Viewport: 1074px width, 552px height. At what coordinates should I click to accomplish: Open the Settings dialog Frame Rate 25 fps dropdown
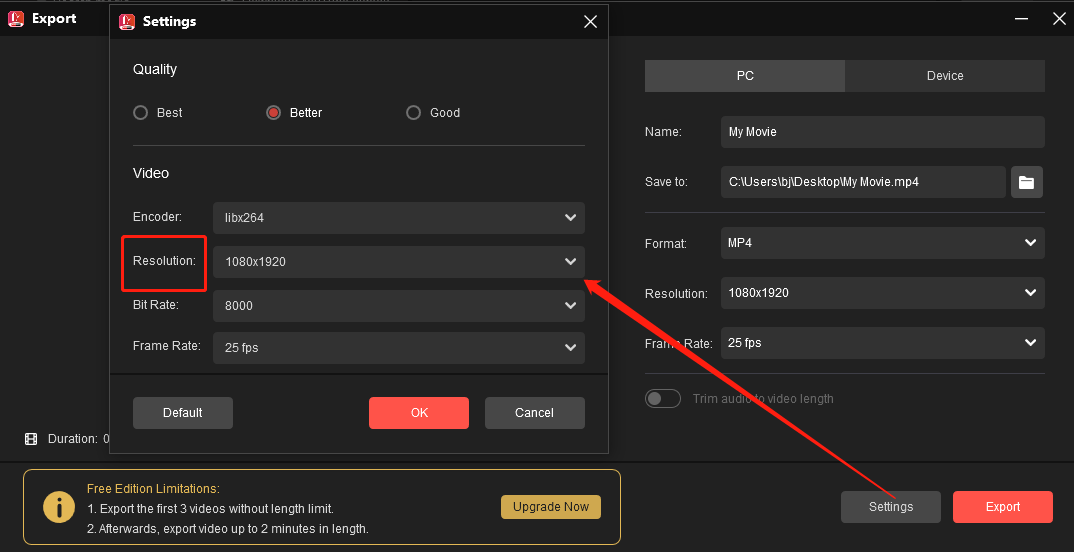pyautogui.click(x=399, y=348)
